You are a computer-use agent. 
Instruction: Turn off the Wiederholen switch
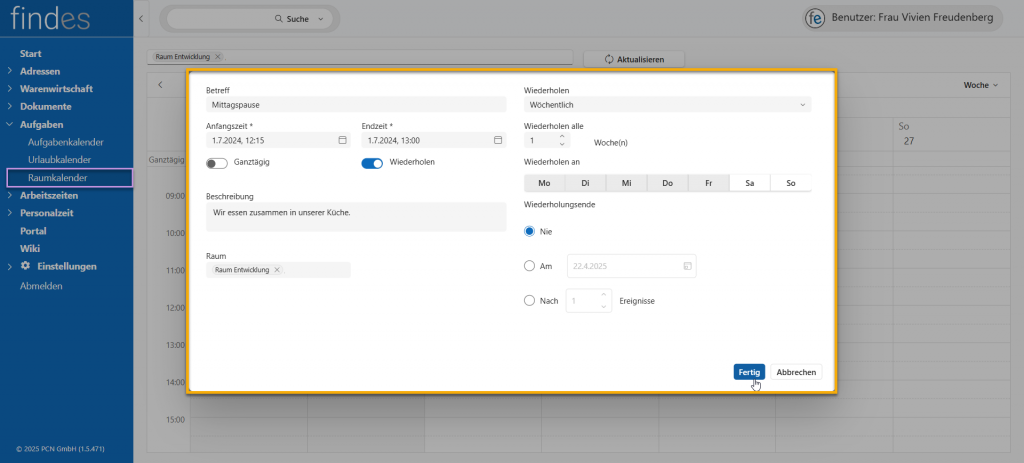coord(372,163)
